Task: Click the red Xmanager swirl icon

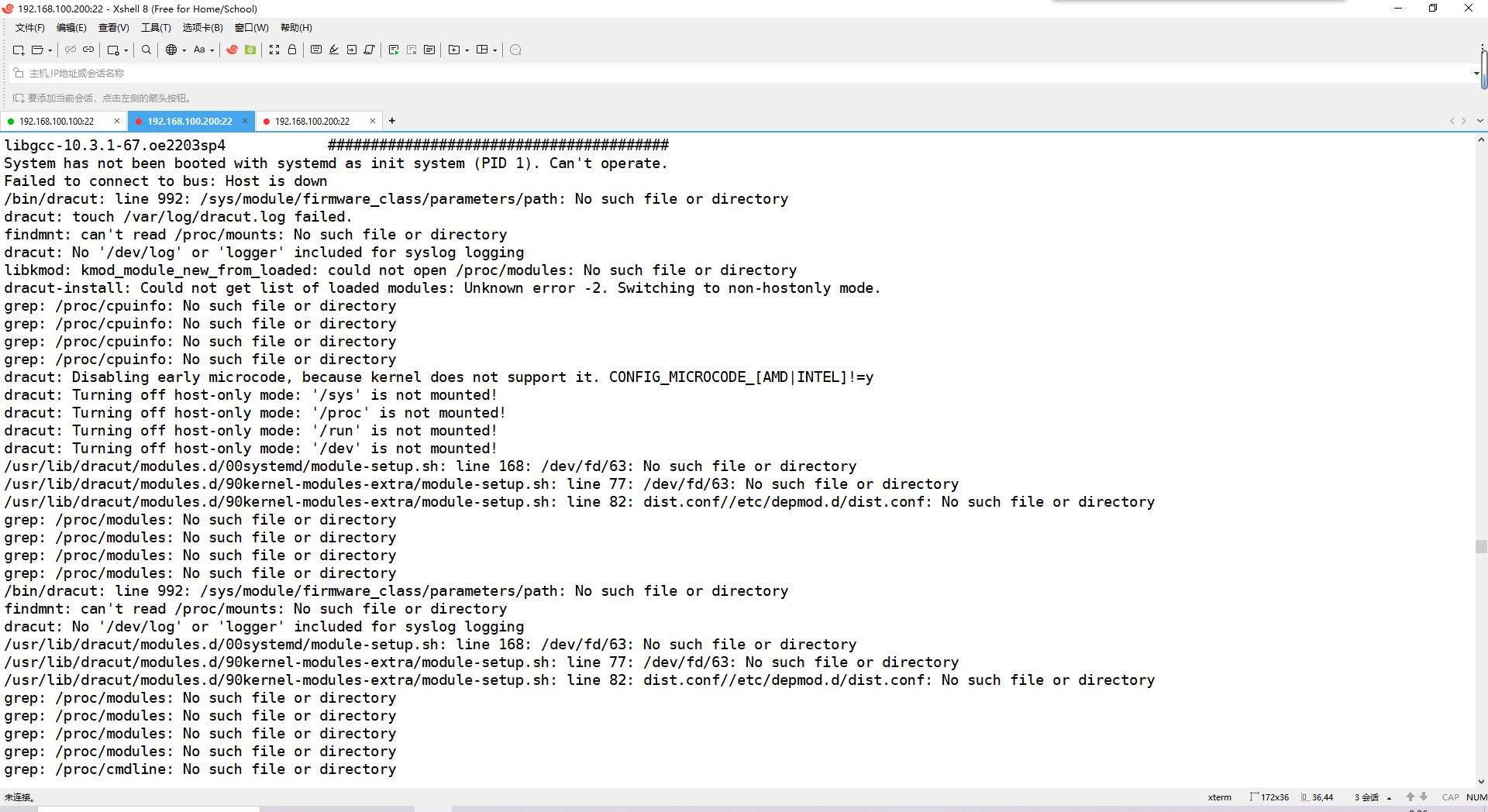Action: point(232,50)
